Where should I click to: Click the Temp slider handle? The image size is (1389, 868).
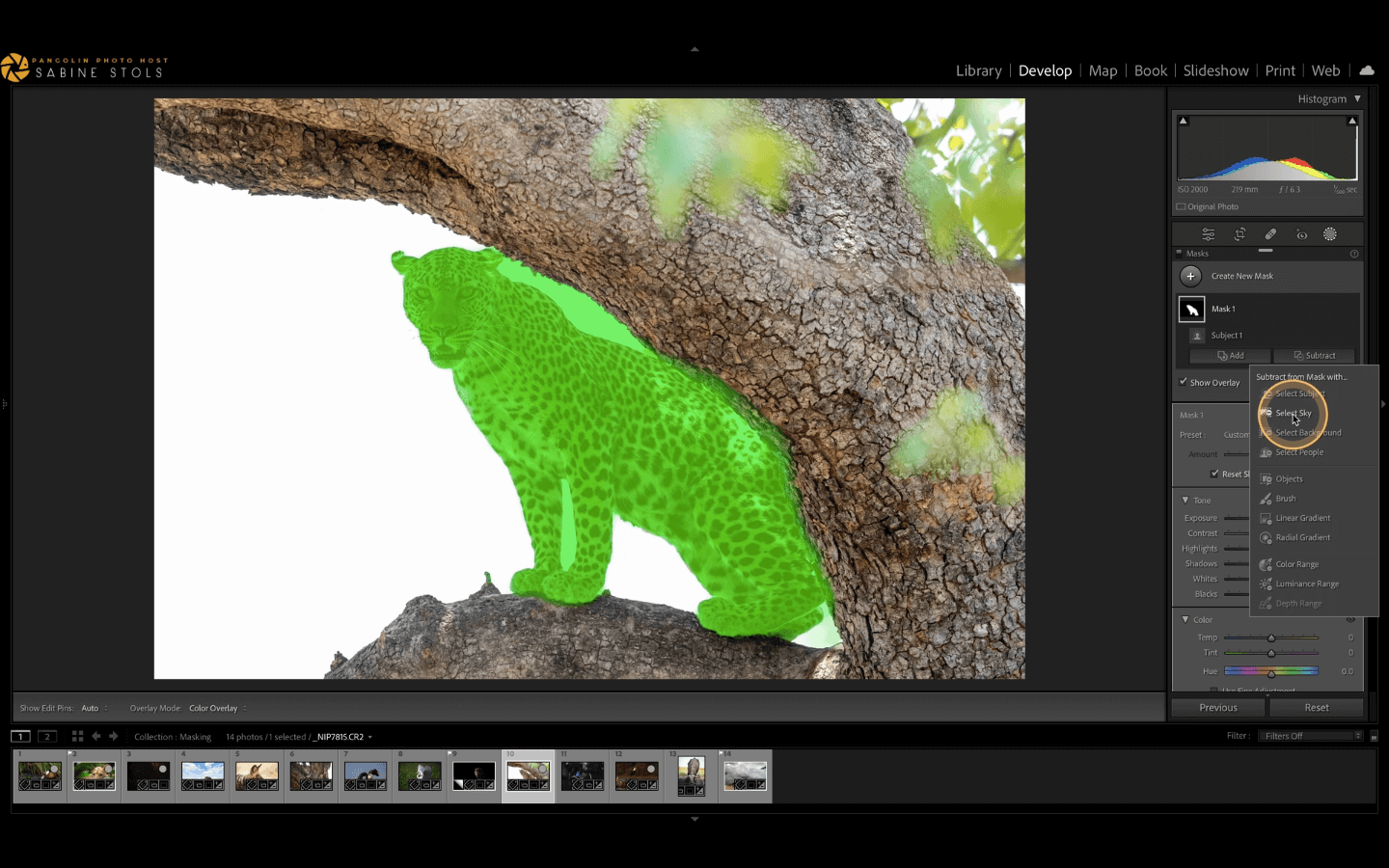[1271, 637]
